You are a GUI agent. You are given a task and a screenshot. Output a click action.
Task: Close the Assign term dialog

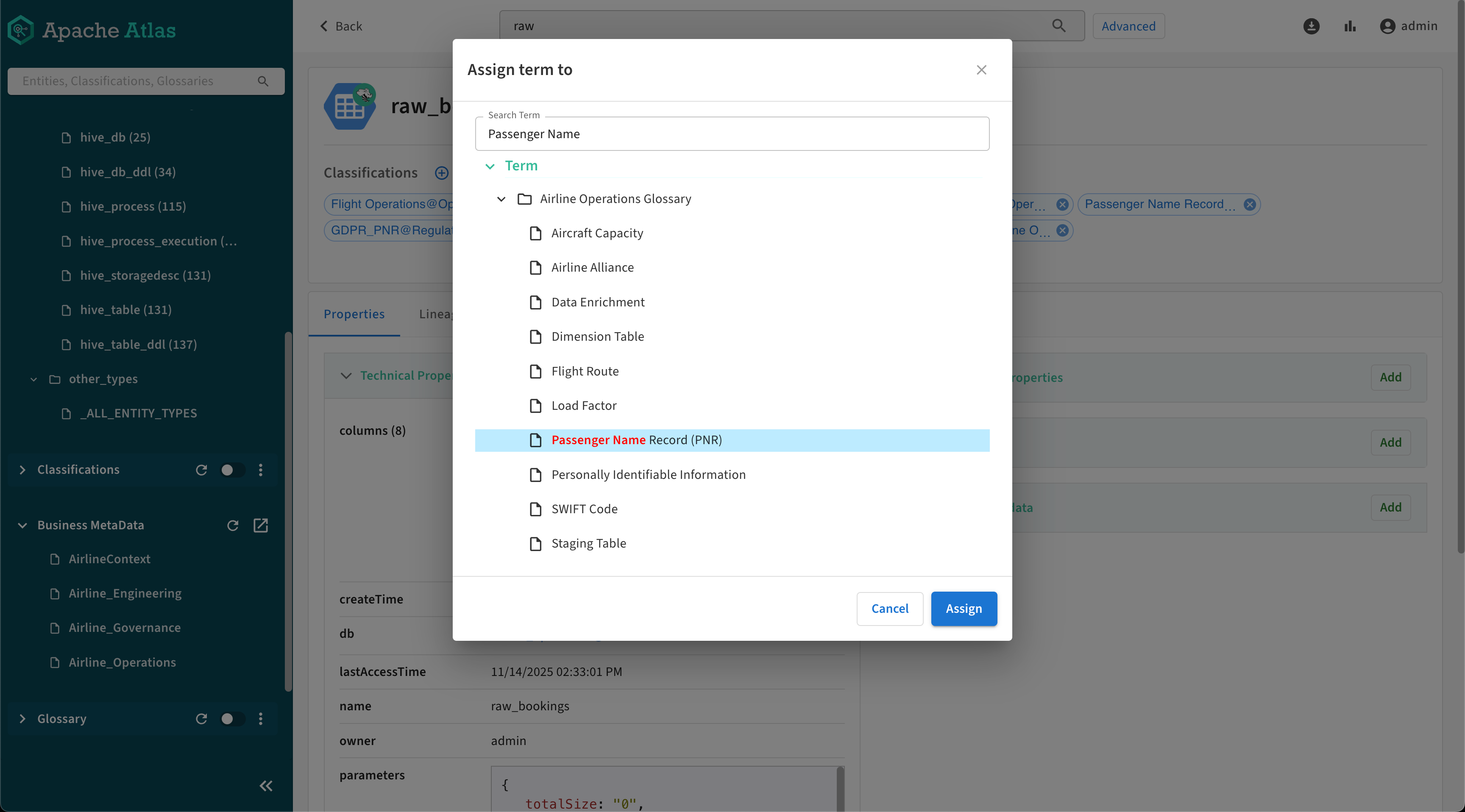pyautogui.click(x=981, y=70)
